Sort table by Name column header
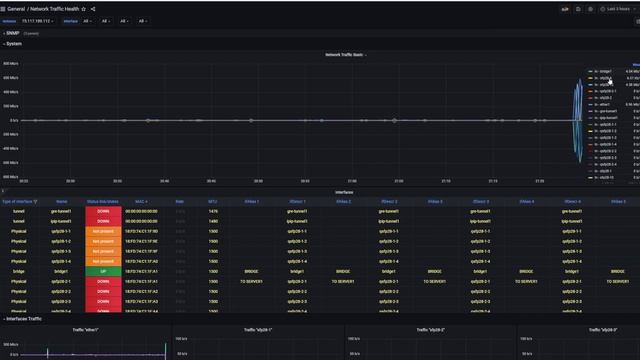This screenshot has height=360, width=640. (x=62, y=202)
